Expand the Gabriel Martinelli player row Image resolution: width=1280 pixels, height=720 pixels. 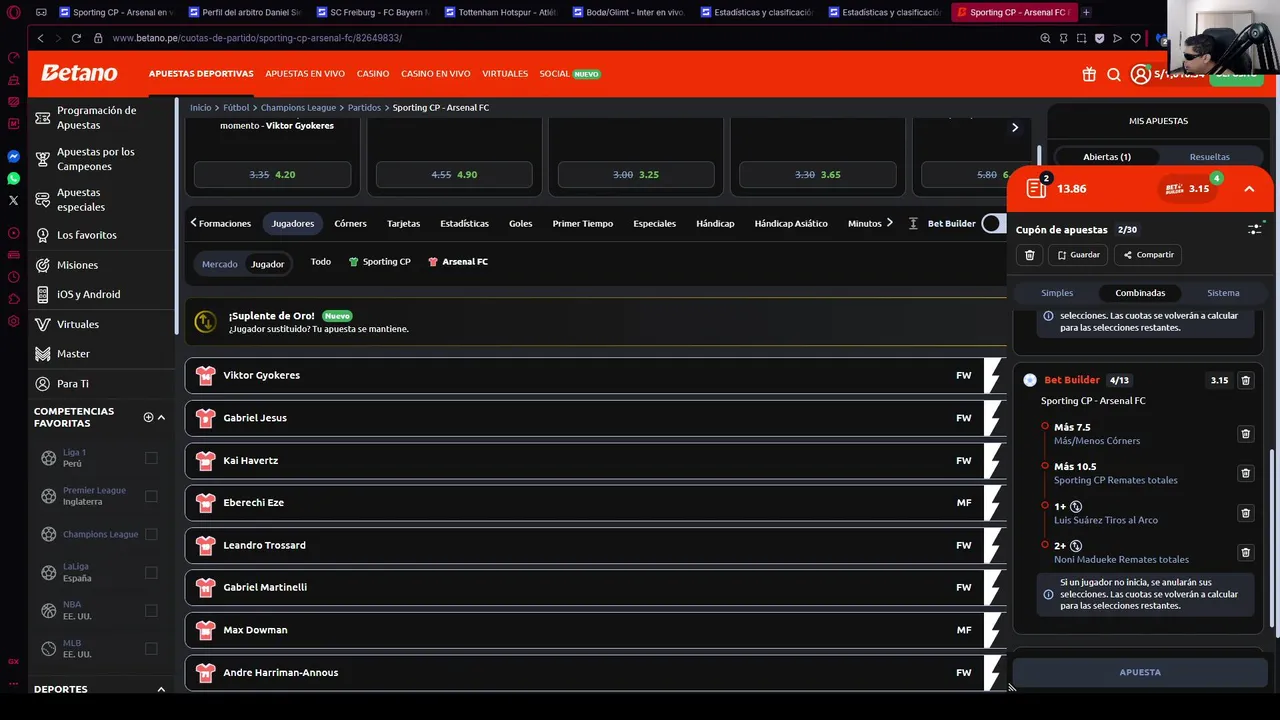pyautogui.click(x=595, y=587)
